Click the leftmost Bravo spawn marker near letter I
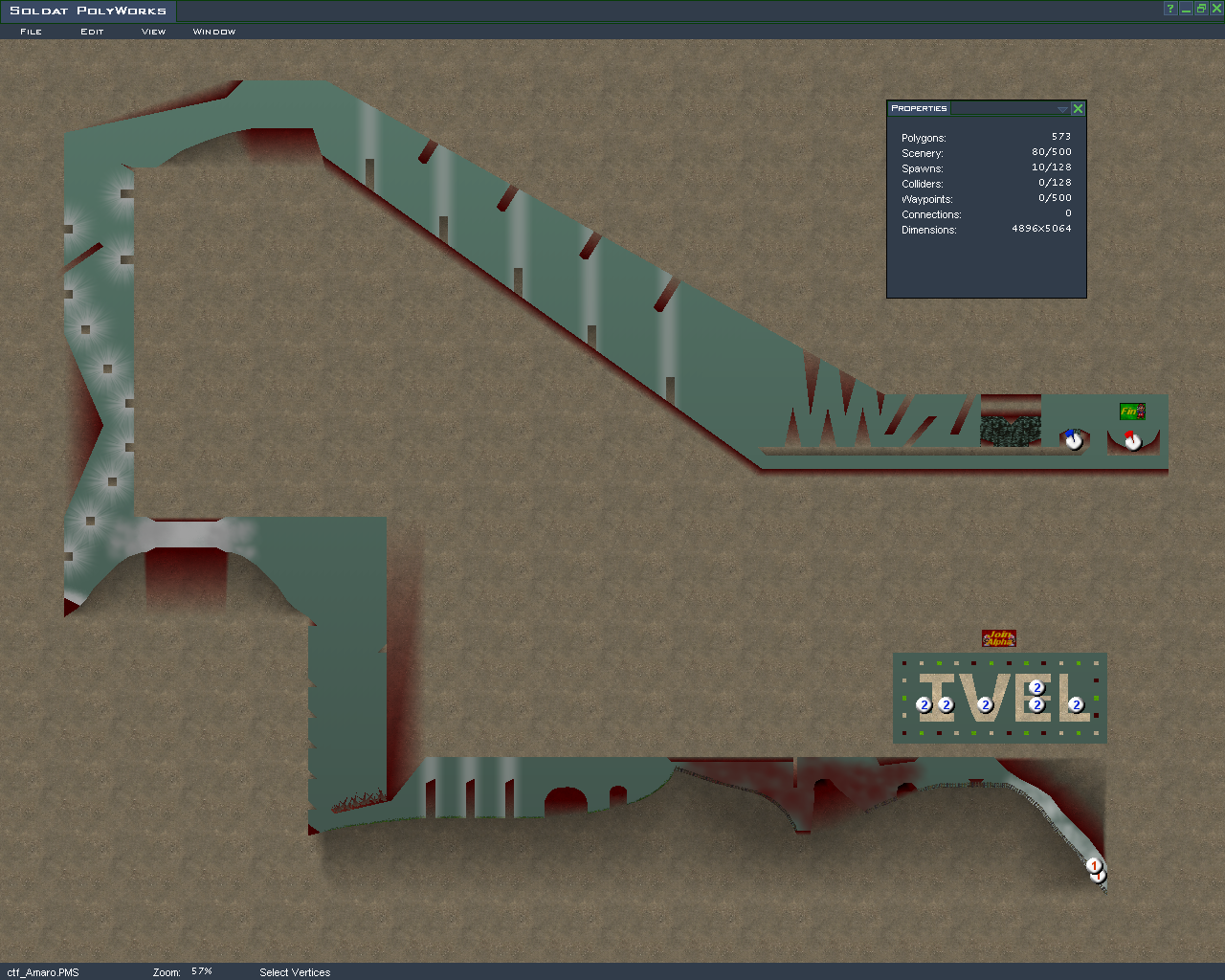Screen dimensions: 1225x980 (924, 705)
